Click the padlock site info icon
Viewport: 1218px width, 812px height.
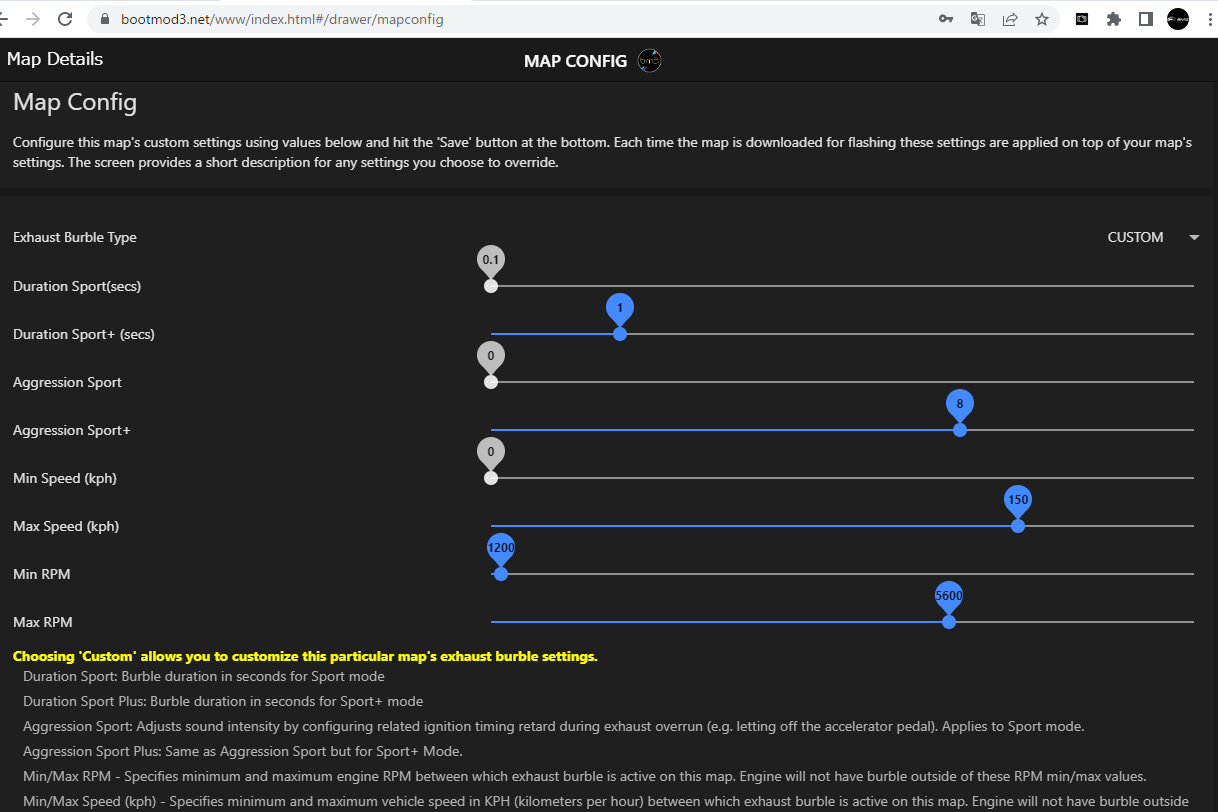(x=106, y=19)
